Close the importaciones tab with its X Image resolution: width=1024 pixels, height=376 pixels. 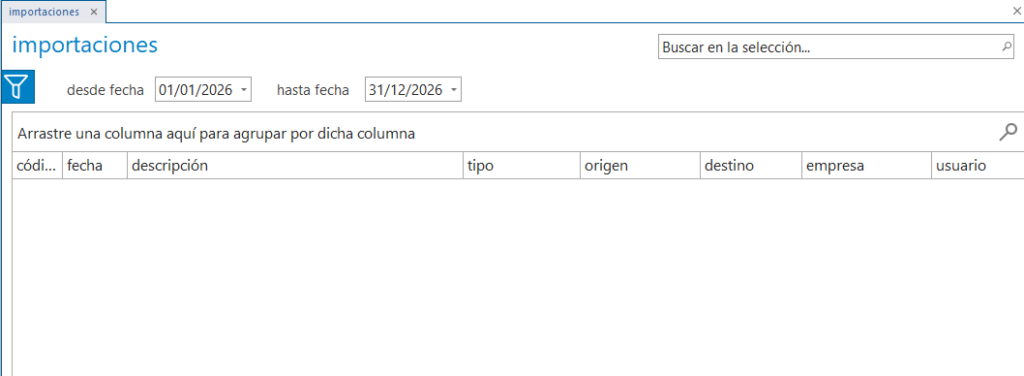click(94, 12)
